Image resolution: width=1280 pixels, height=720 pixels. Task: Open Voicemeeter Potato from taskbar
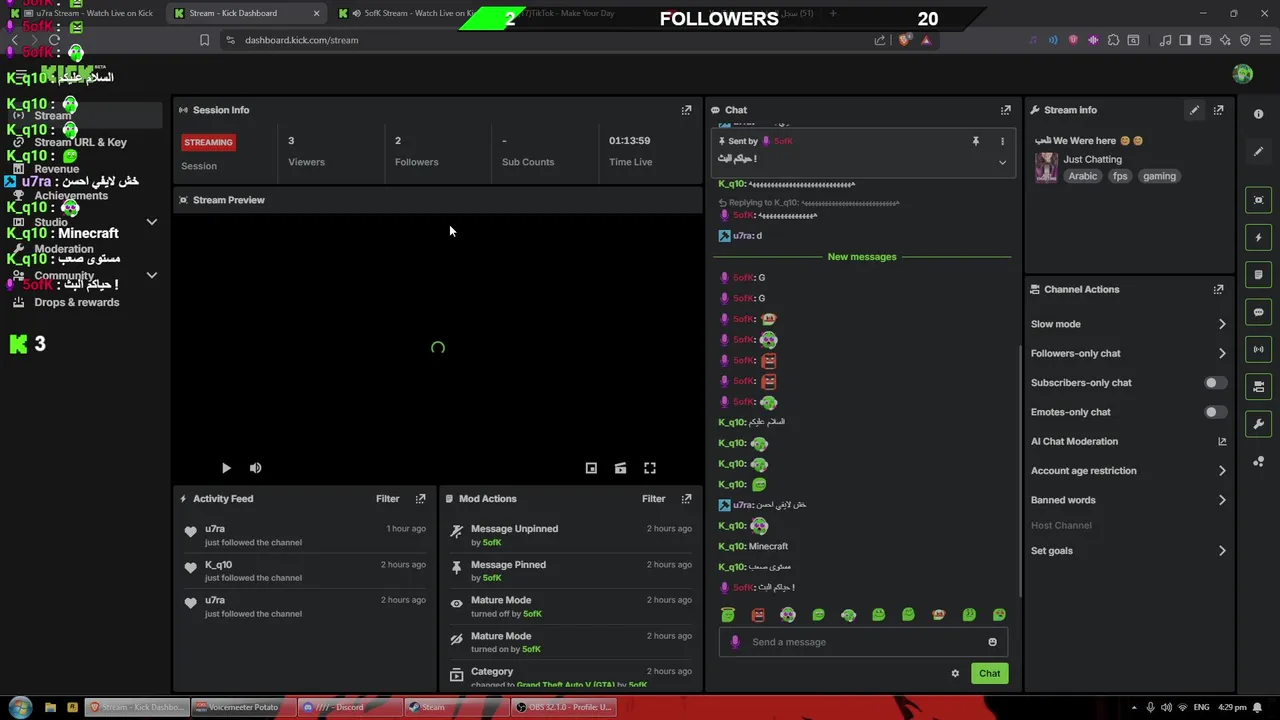pyautogui.click(x=242, y=707)
